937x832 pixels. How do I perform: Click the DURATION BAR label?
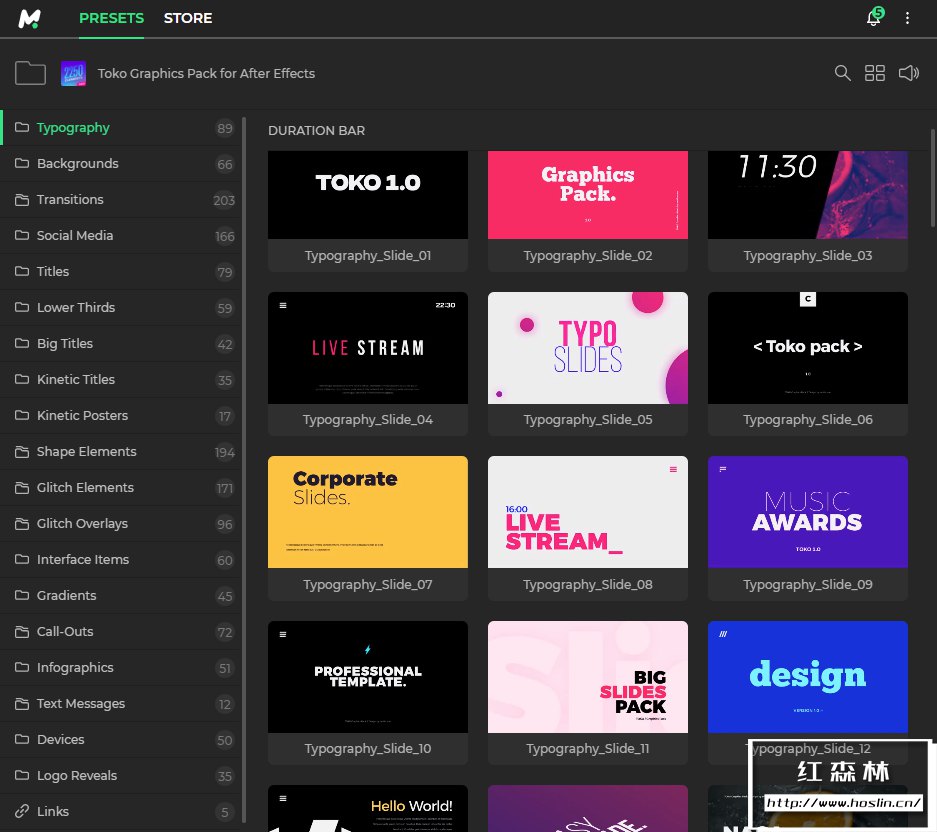tap(316, 130)
